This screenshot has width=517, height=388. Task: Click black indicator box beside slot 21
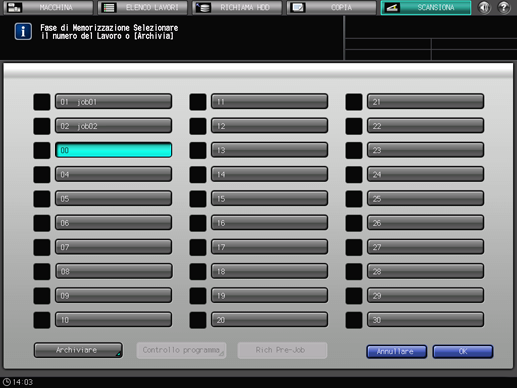(354, 102)
